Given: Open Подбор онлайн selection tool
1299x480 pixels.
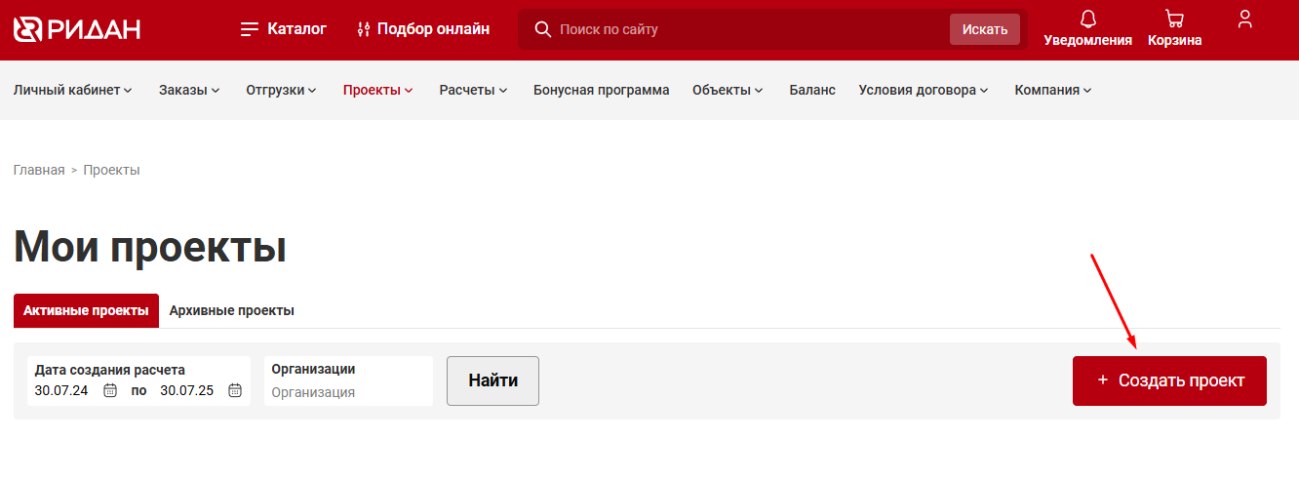Looking at the screenshot, I should pyautogui.click(x=423, y=29).
